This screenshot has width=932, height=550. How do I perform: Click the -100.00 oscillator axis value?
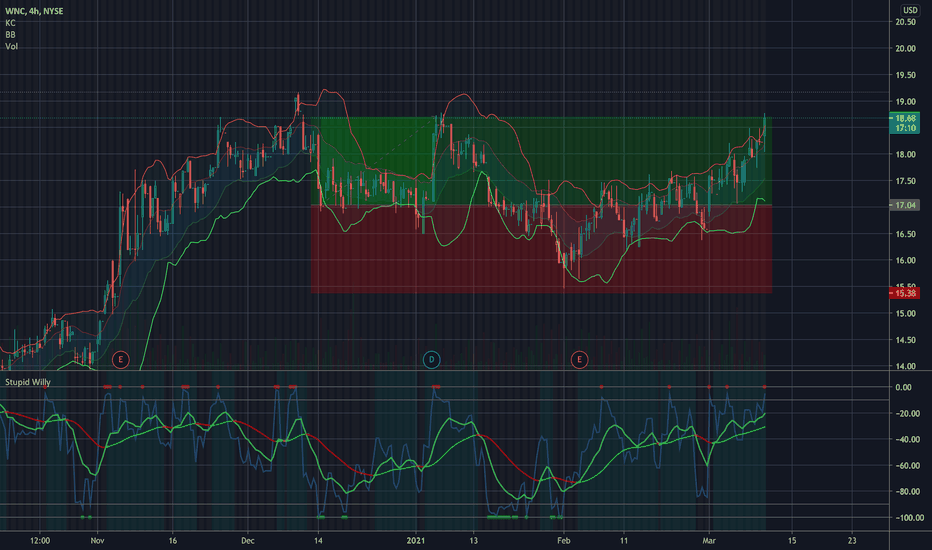point(909,517)
